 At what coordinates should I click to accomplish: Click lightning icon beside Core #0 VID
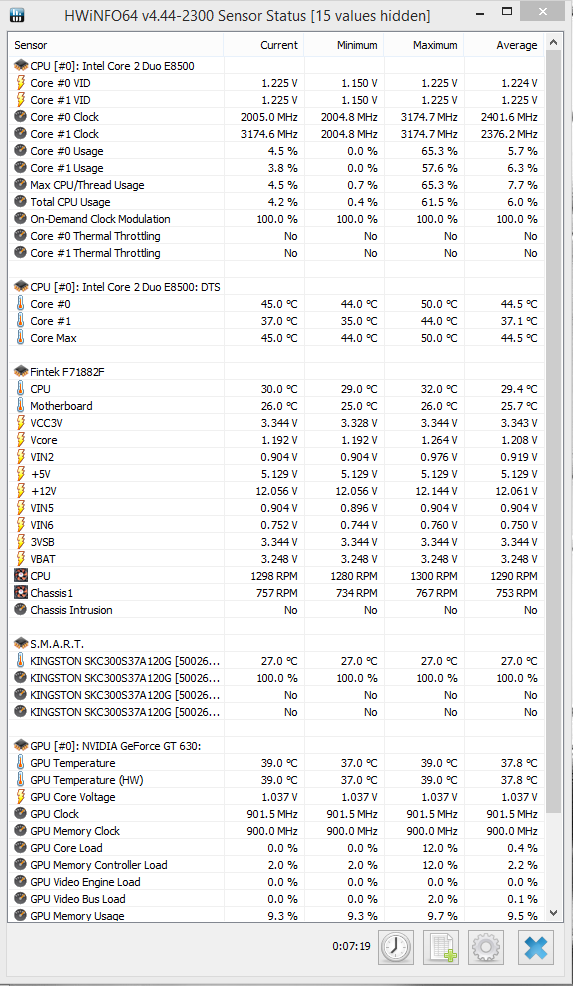click(21, 82)
